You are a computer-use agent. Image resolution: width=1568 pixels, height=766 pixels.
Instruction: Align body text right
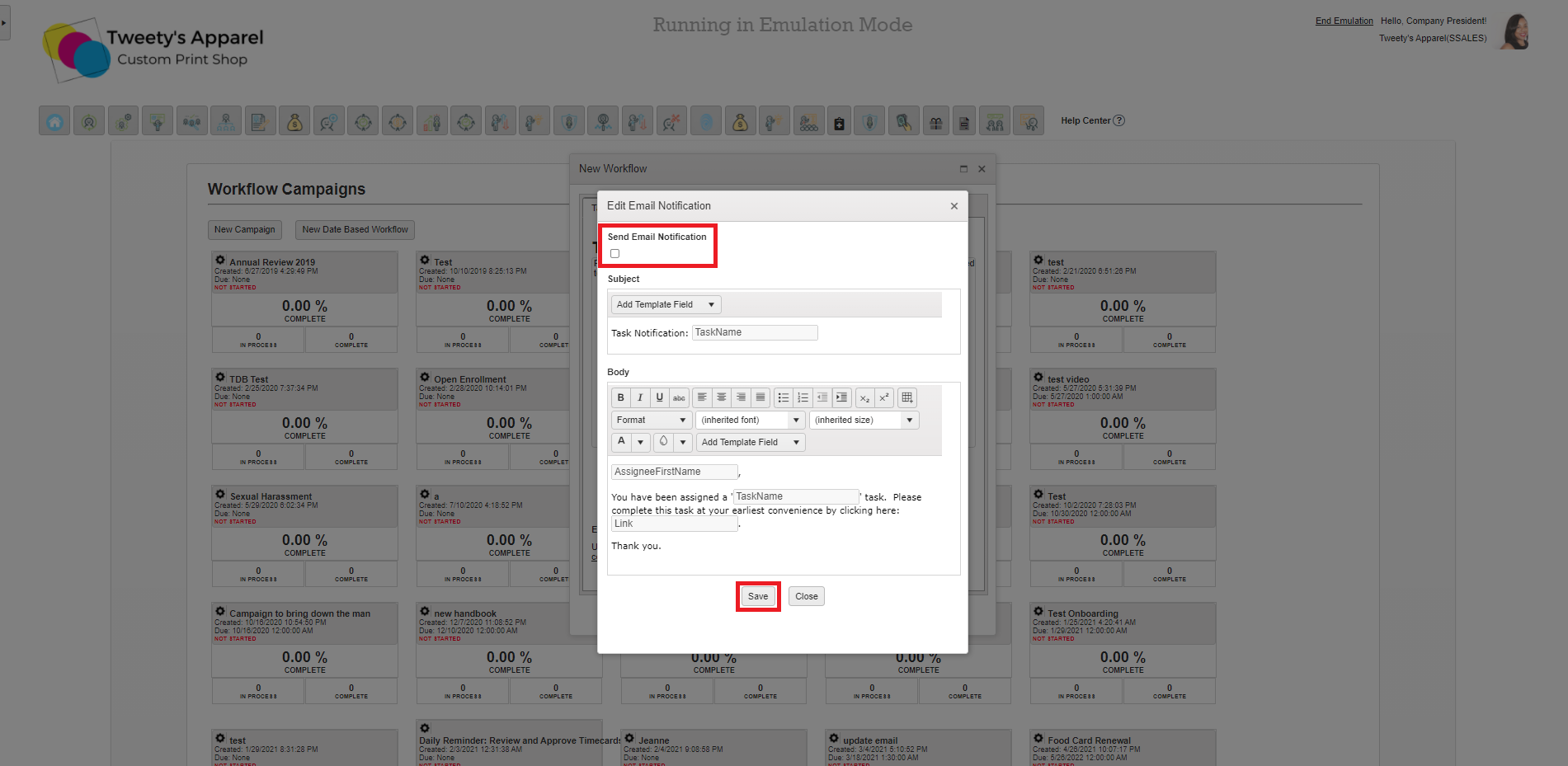[x=741, y=397]
